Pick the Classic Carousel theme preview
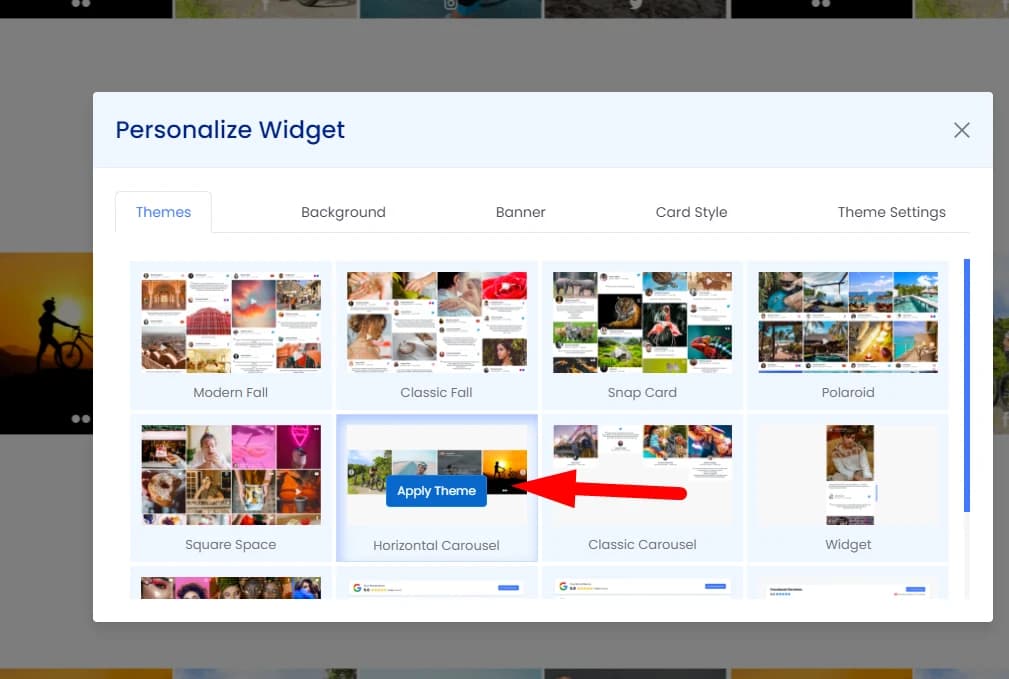This screenshot has height=679, width=1009. [642, 474]
